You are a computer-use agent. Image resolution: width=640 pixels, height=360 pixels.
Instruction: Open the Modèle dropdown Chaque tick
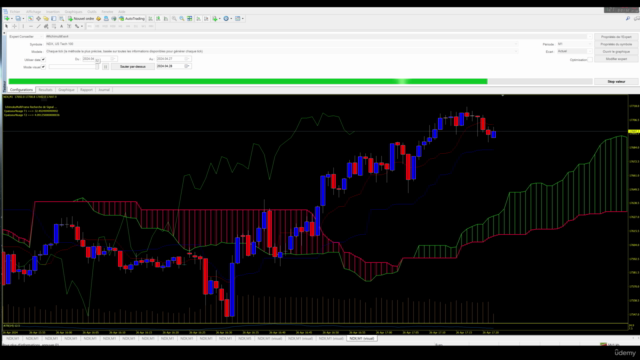pos(281,51)
